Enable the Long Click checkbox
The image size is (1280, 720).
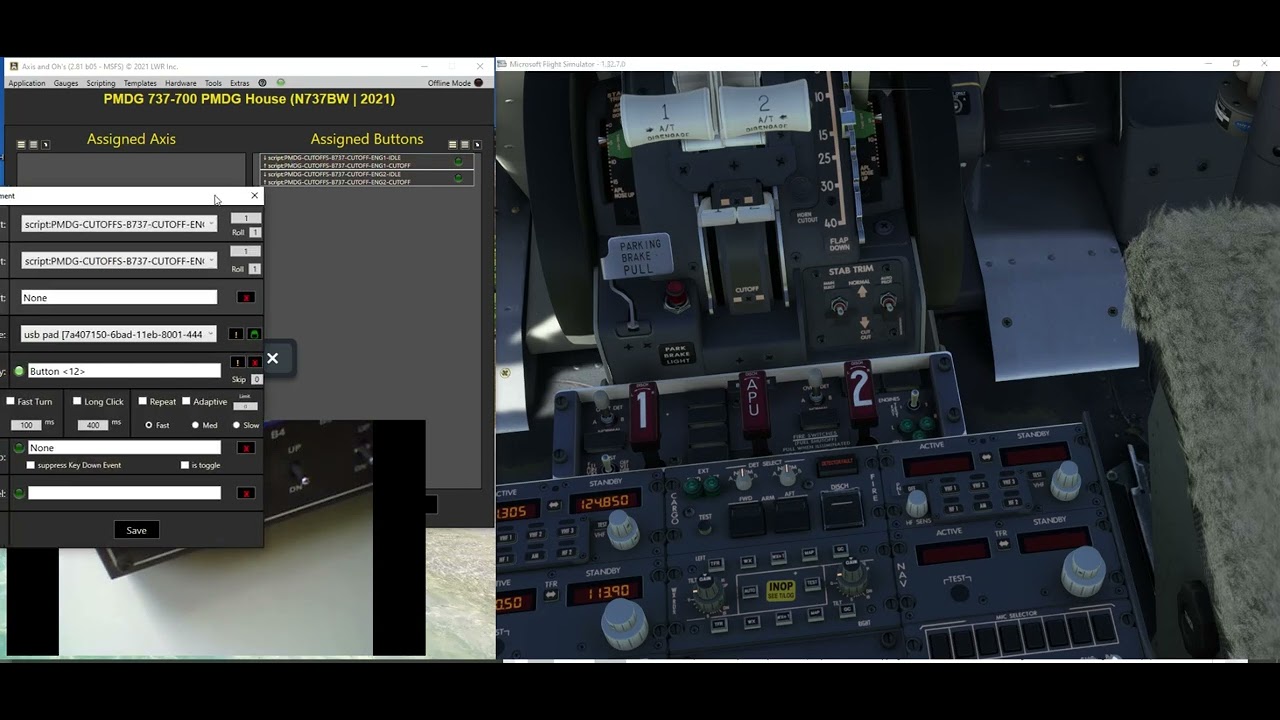77,401
